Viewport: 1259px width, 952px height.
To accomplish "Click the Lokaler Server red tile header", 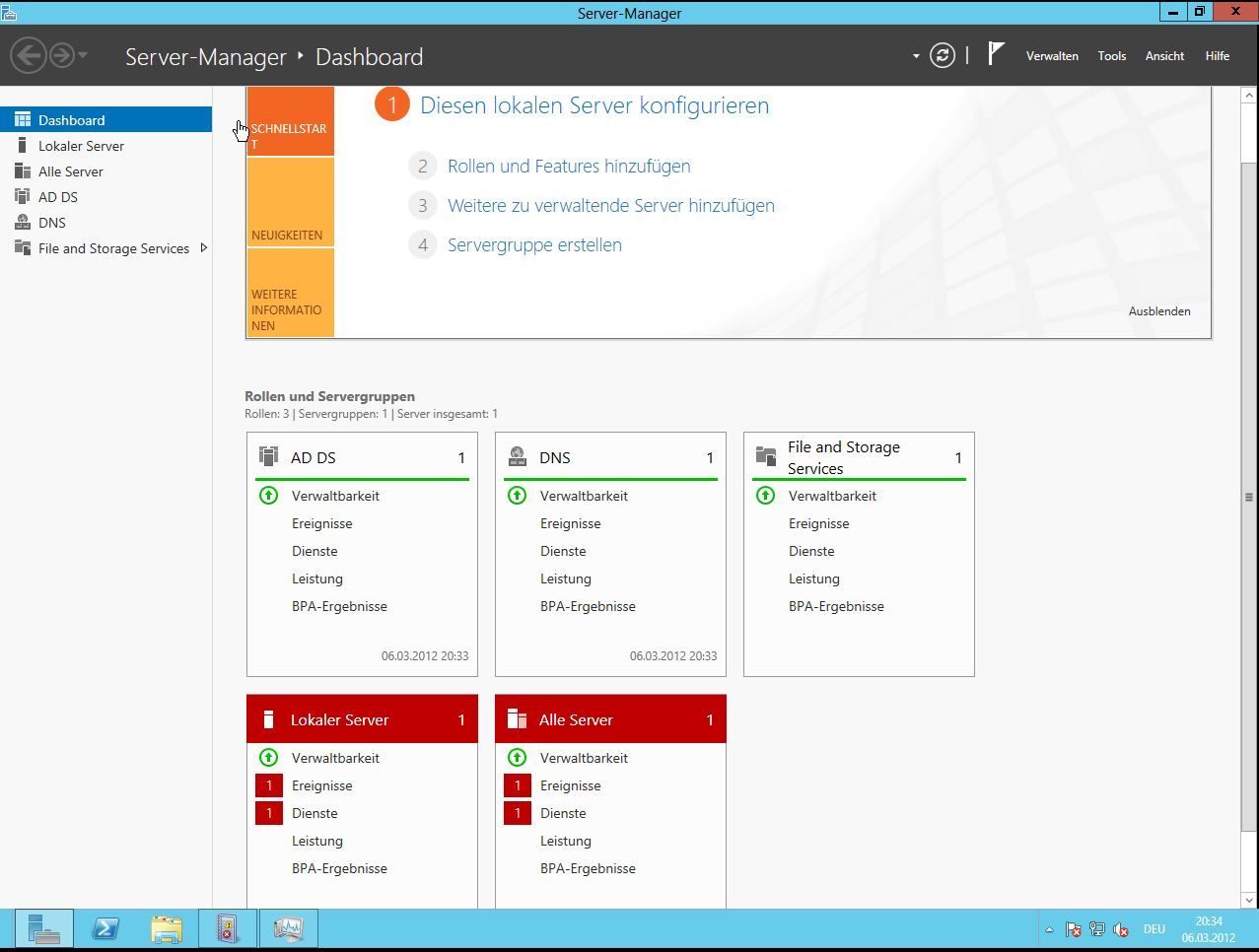I will point(362,719).
